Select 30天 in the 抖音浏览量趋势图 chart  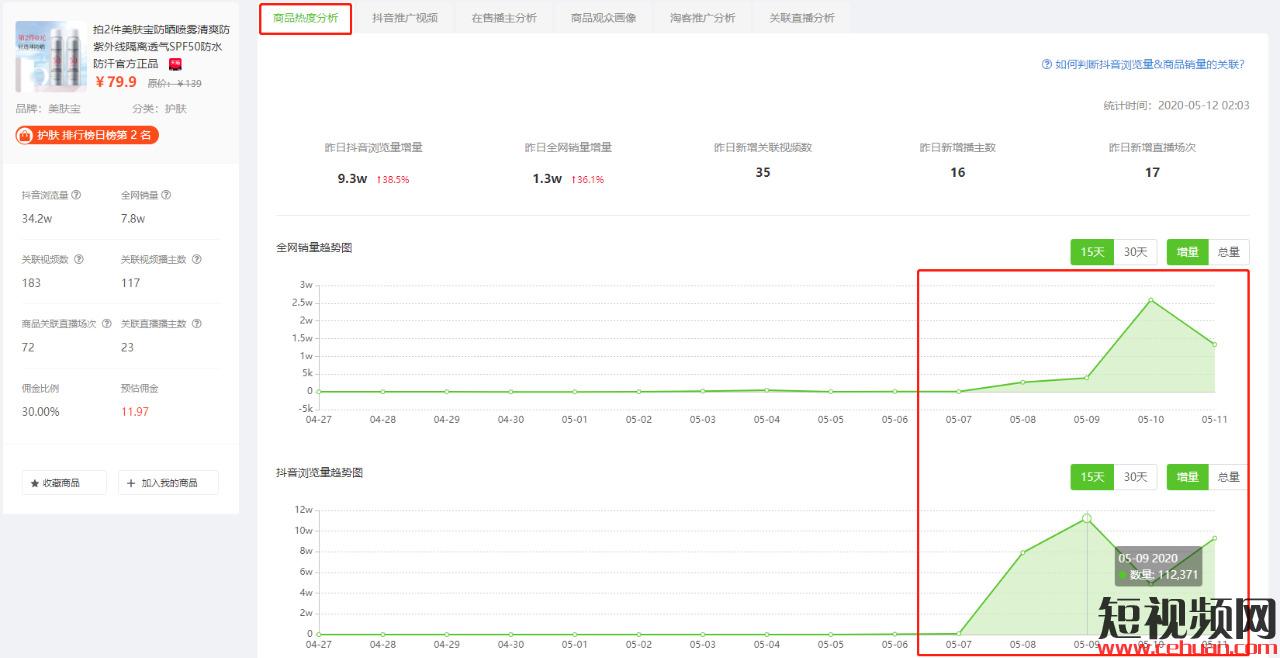pos(1135,477)
